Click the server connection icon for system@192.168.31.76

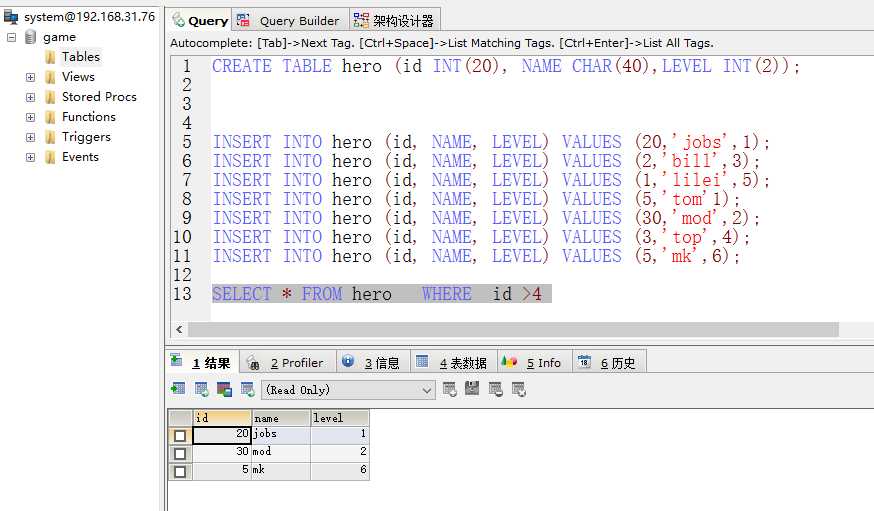coord(11,17)
